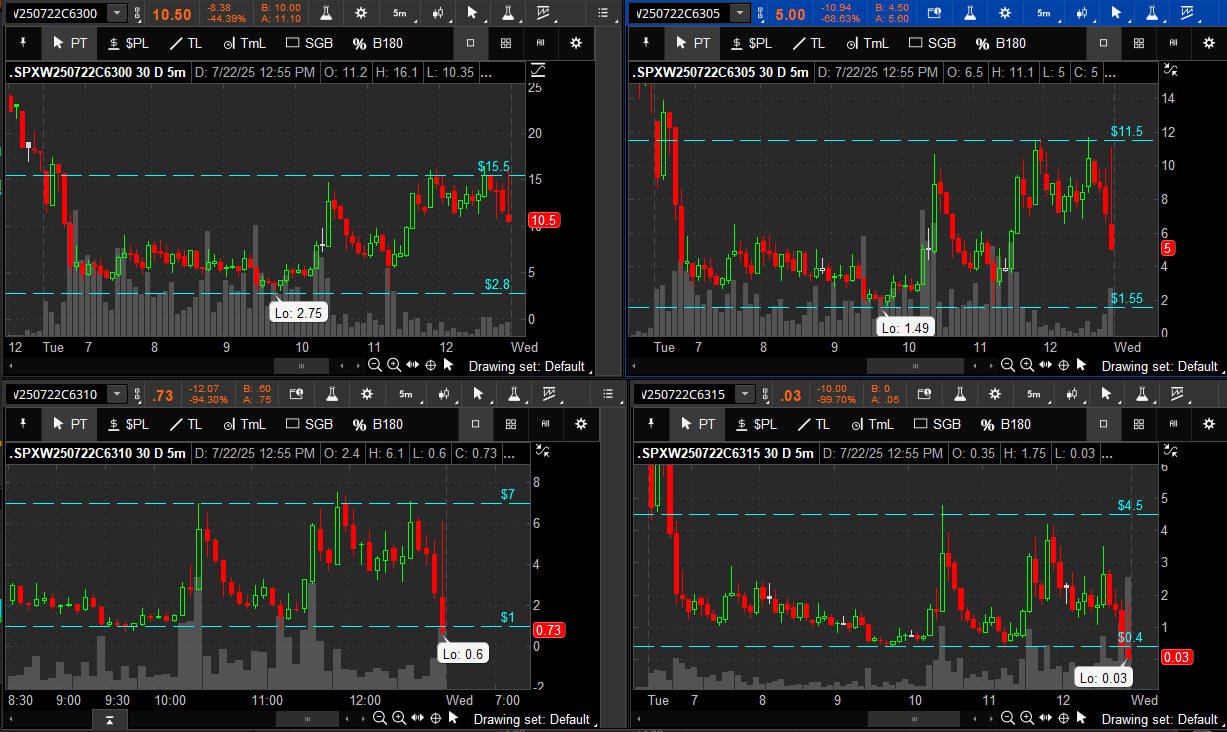
Task: Select the TmL tool in C6300 toolbar
Action: [x=244, y=43]
